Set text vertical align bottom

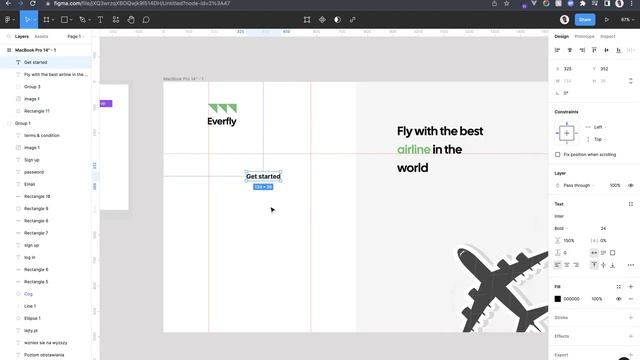pyautogui.click(x=613, y=265)
